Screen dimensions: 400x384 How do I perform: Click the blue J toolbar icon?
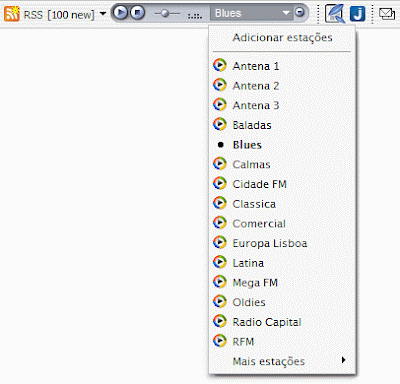coord(357,14)
